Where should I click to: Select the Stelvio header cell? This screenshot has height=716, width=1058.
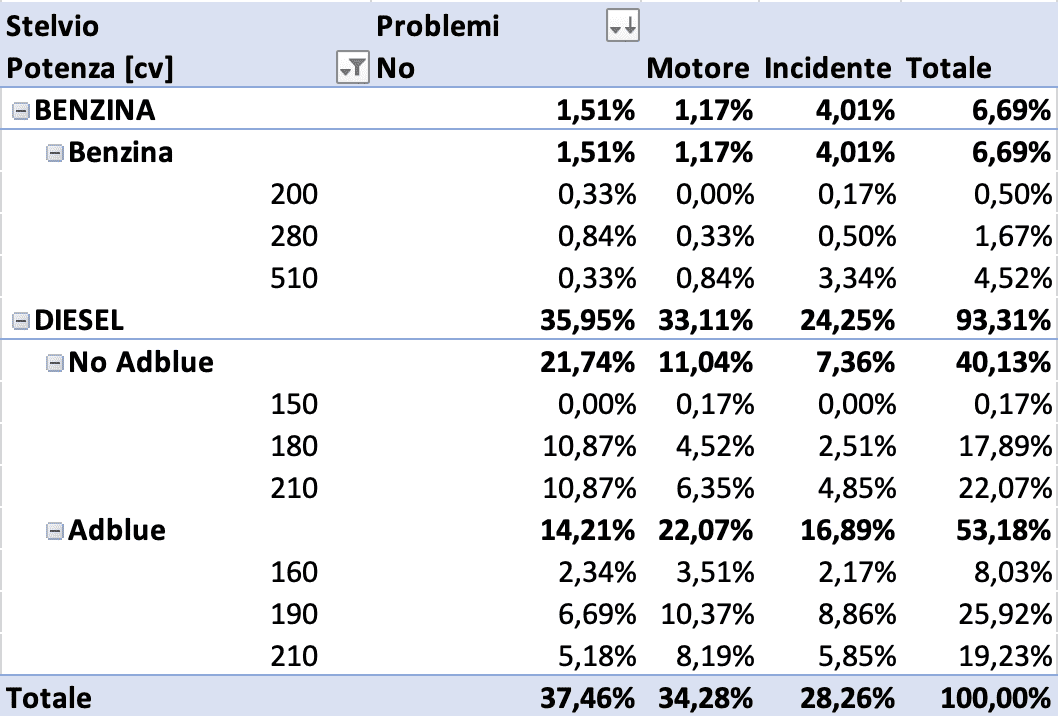pos(53,26)
